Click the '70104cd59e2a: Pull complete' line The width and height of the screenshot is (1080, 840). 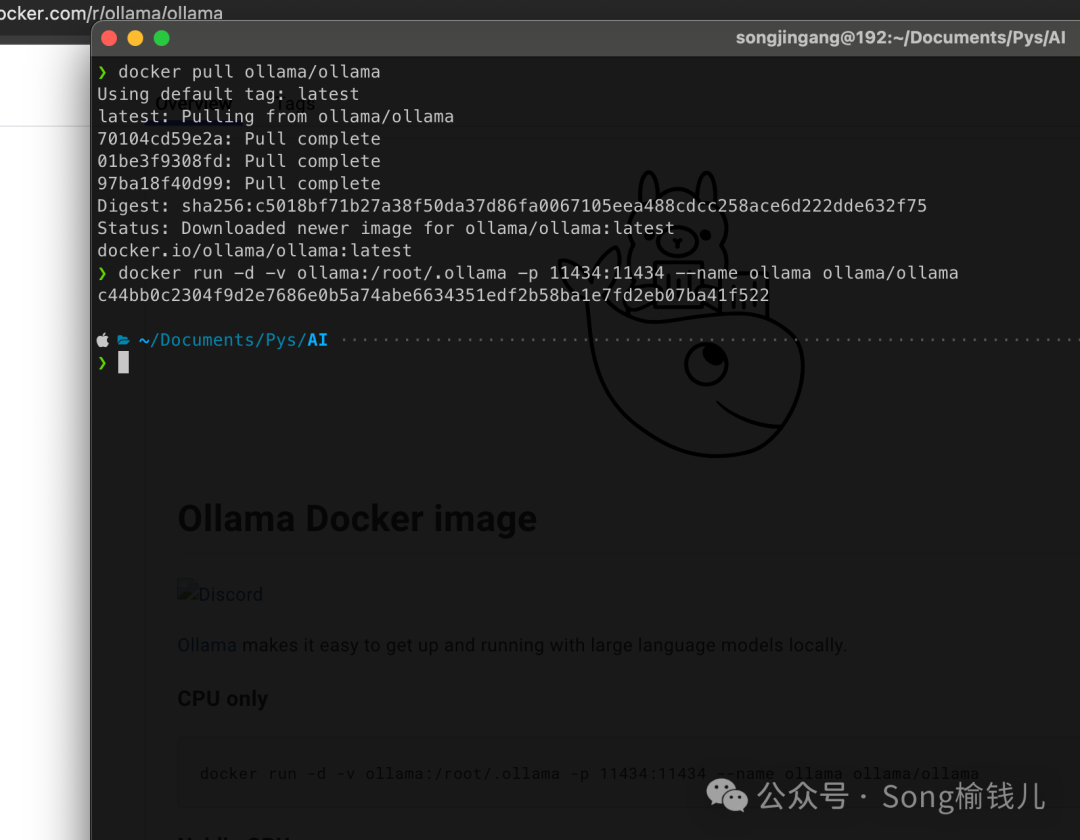click(x=238, y=139)
